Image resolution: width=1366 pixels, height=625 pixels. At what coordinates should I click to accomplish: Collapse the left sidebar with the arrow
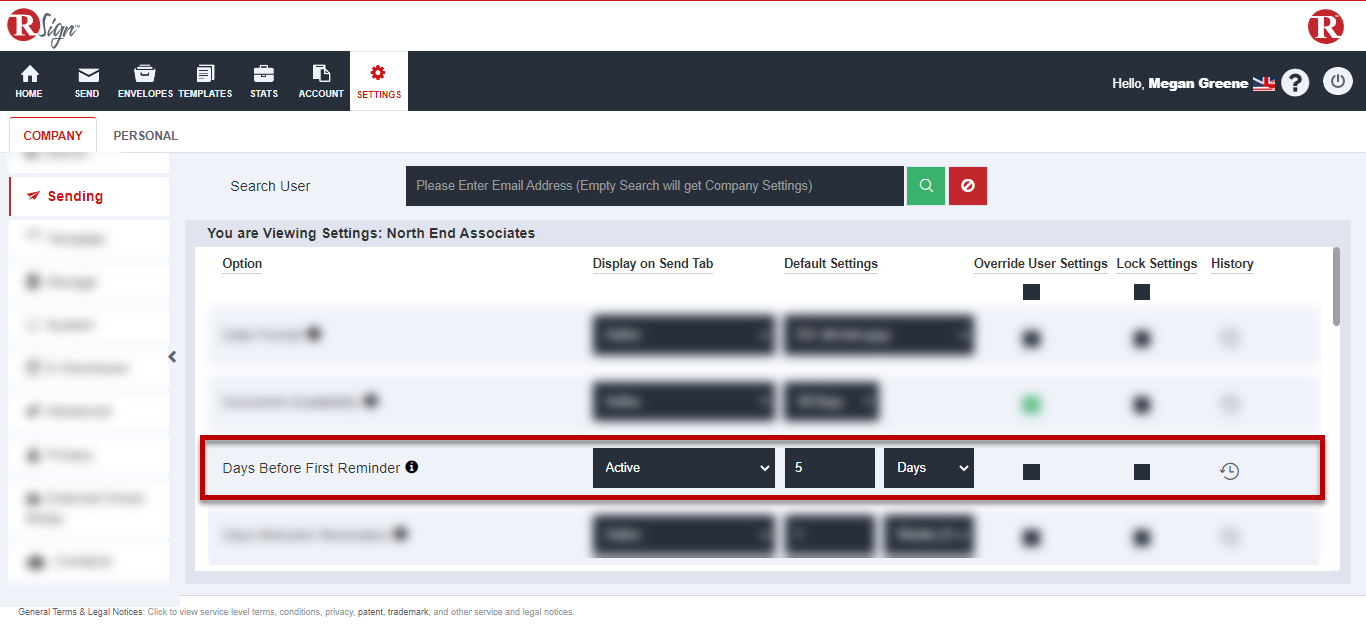coord(172,357)
